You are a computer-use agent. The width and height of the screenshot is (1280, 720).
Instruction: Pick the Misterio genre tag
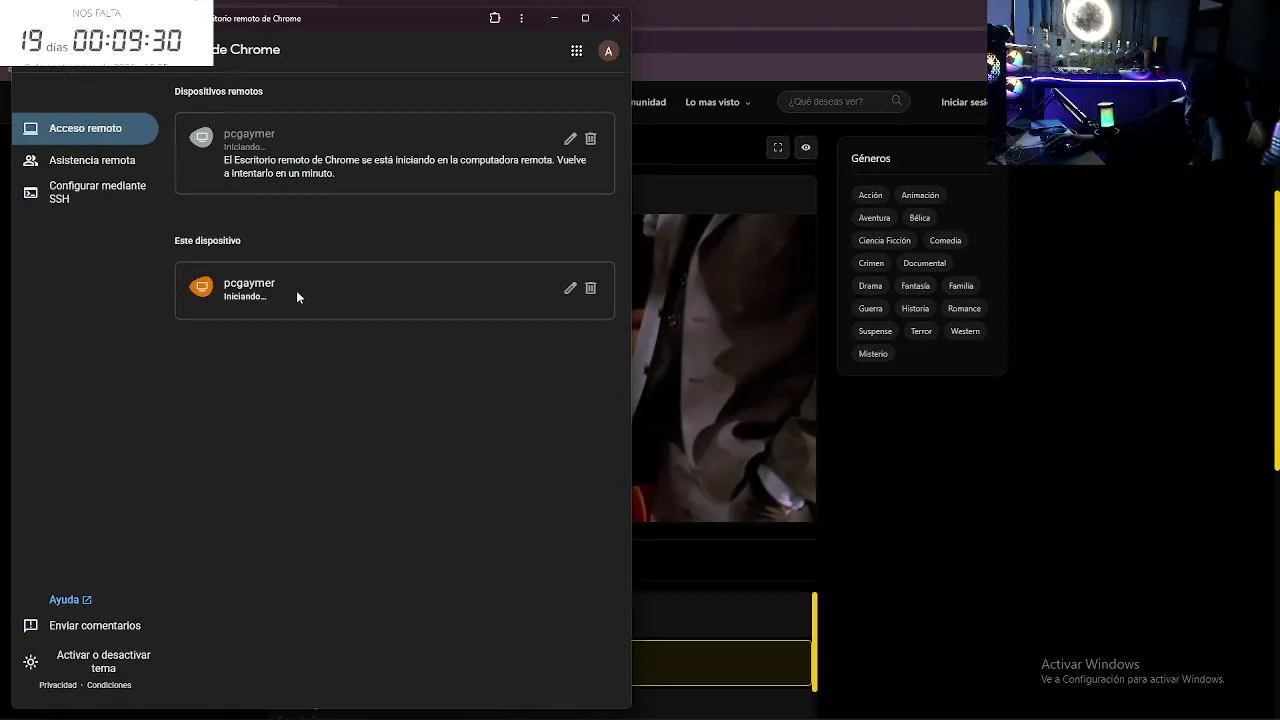click(x=873, y=354)
